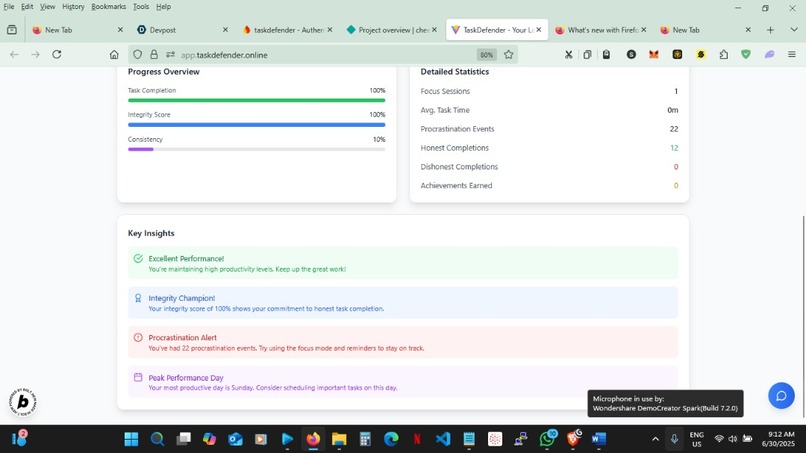This screenshot has width=806, height=453.
Task: Open Windows Start menu
Action: pyautogui.click(x=132, y=439)
